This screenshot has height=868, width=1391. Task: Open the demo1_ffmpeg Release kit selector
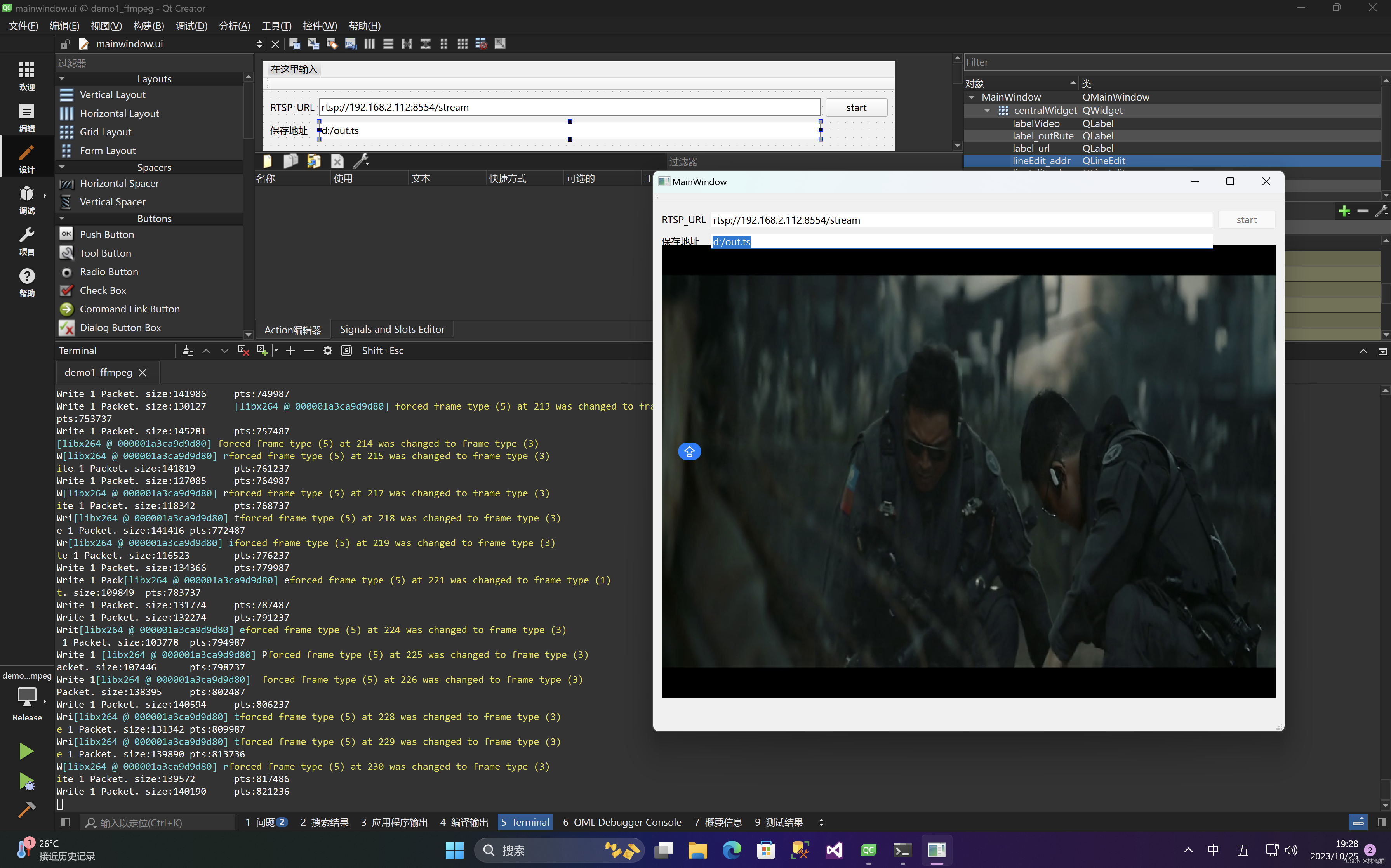click(27, 696)
